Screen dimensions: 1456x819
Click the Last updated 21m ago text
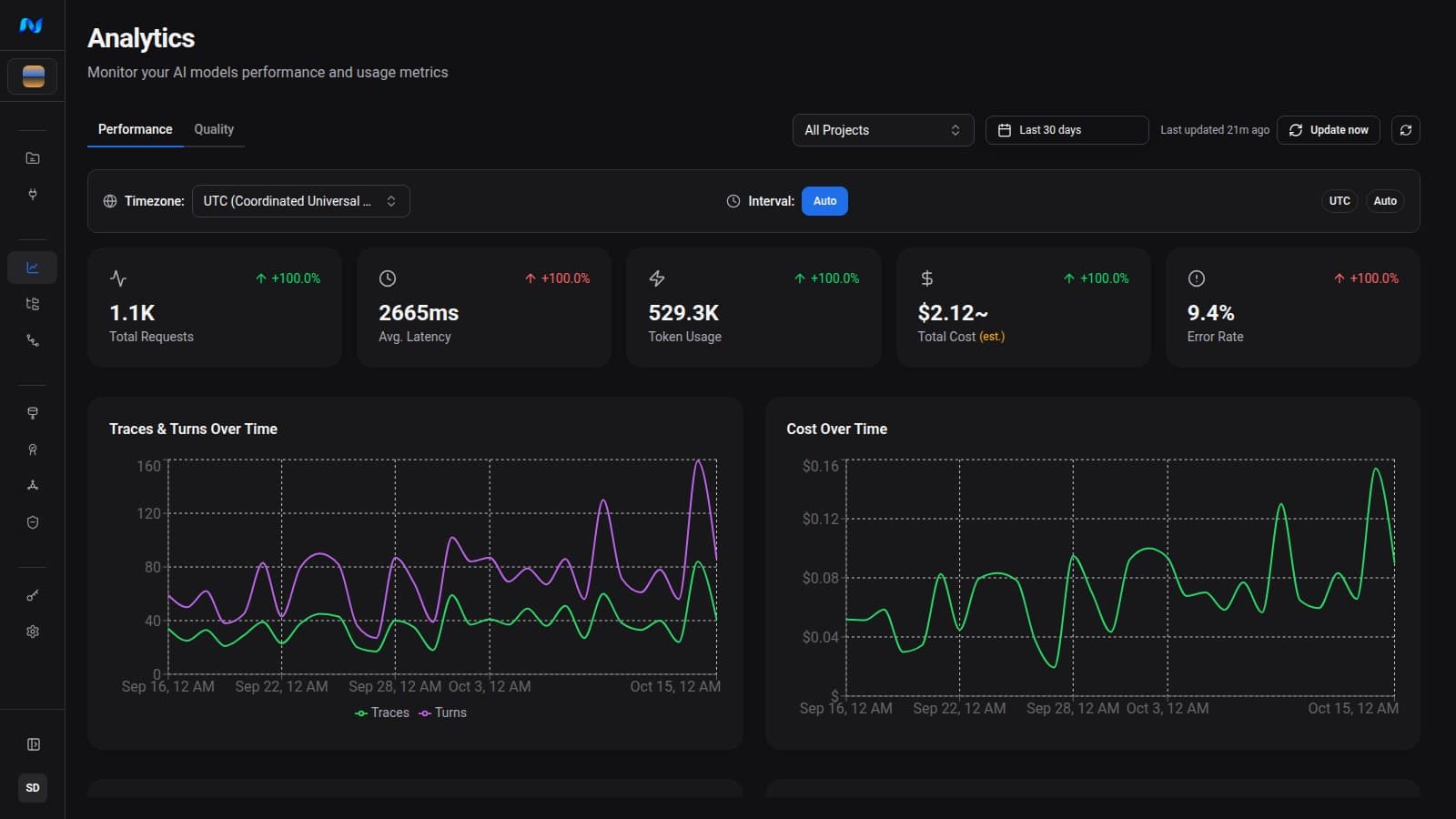[1215, 130]
